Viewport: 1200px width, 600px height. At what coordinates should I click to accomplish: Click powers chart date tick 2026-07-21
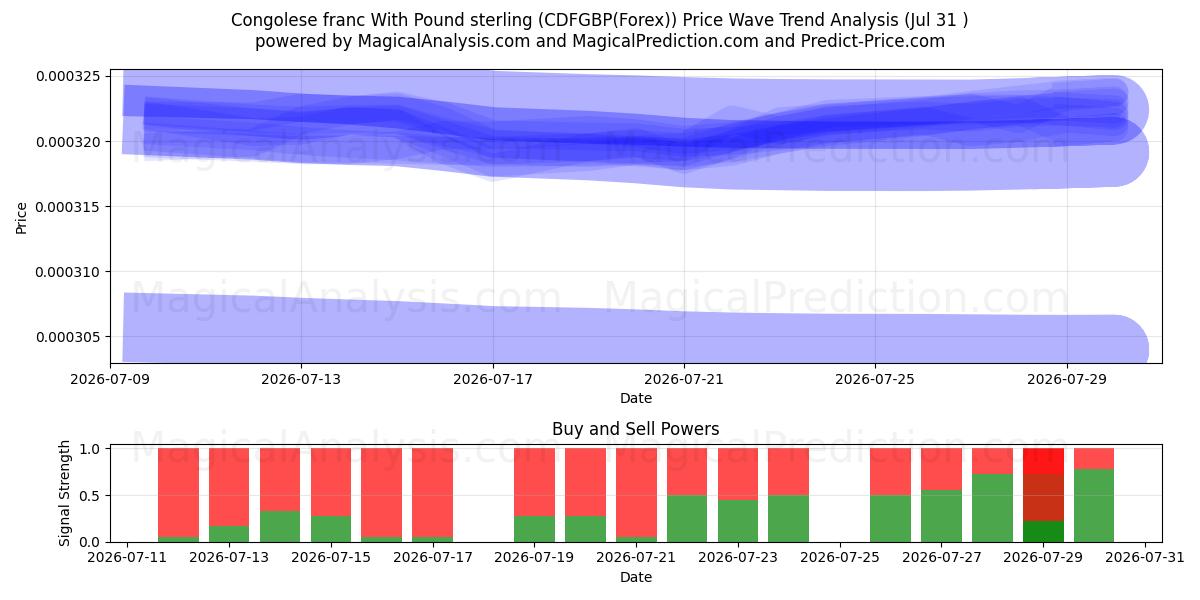[636, 558]
